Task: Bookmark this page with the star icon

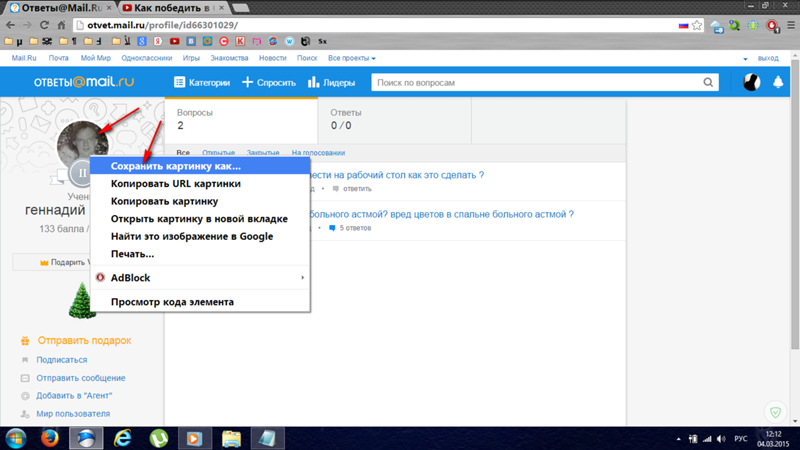Action: (697, 25)
